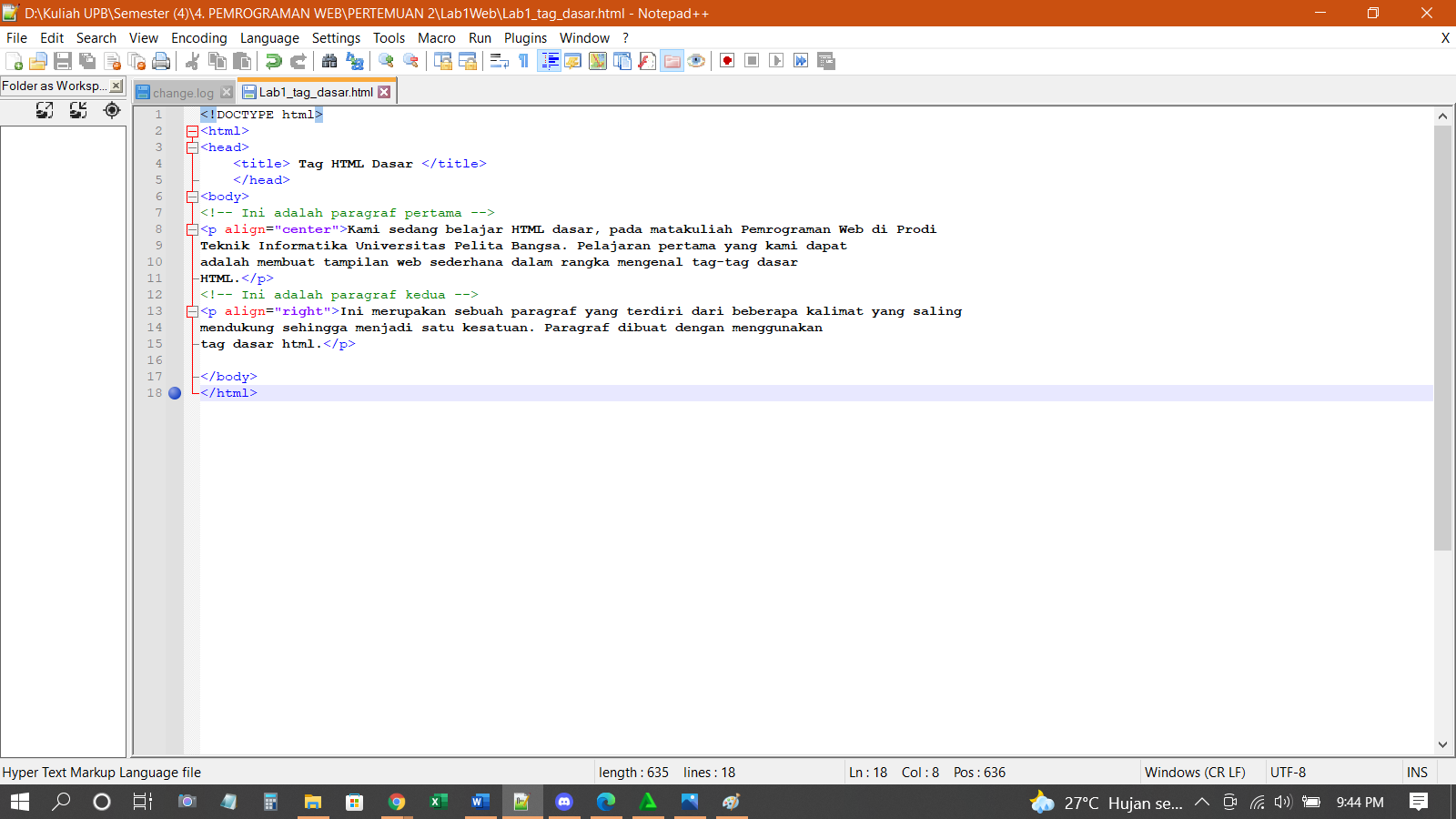Toggle word wrap toolbar button
Image resolution: width=1456 pixels, height=819 pixels.
coord(499,61)
